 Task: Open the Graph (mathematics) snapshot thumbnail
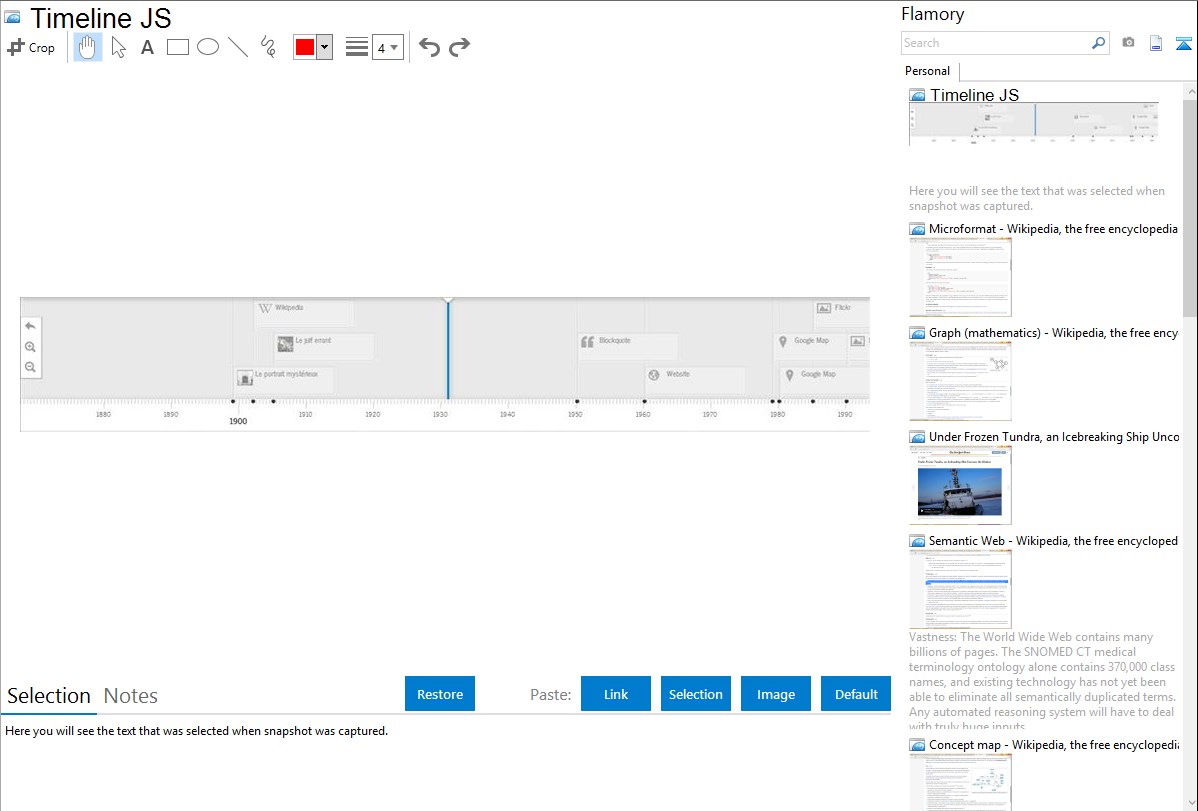pos(960,381)
